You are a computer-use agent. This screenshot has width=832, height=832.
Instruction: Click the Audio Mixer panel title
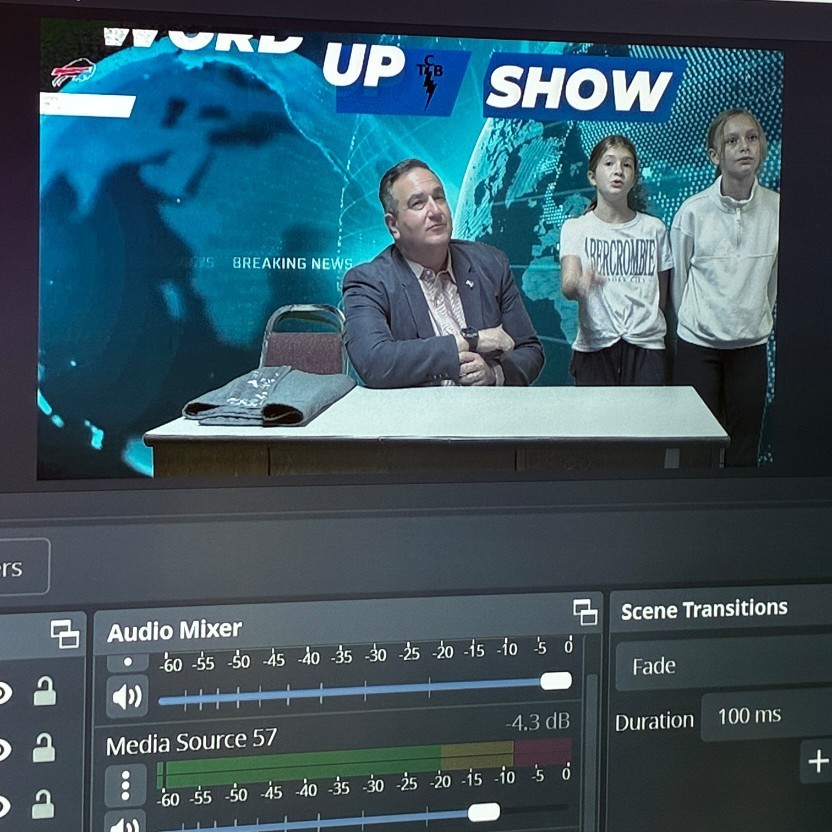tap(175, 630)
